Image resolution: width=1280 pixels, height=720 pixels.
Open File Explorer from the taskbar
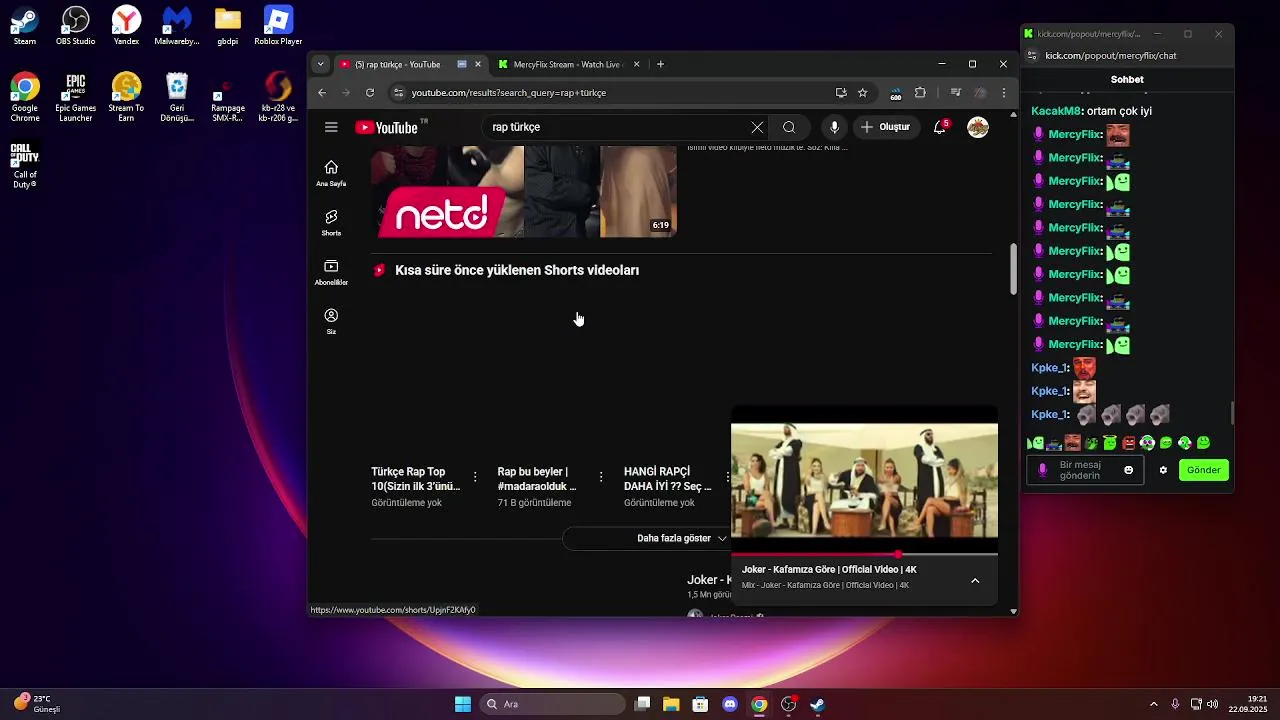671,704
